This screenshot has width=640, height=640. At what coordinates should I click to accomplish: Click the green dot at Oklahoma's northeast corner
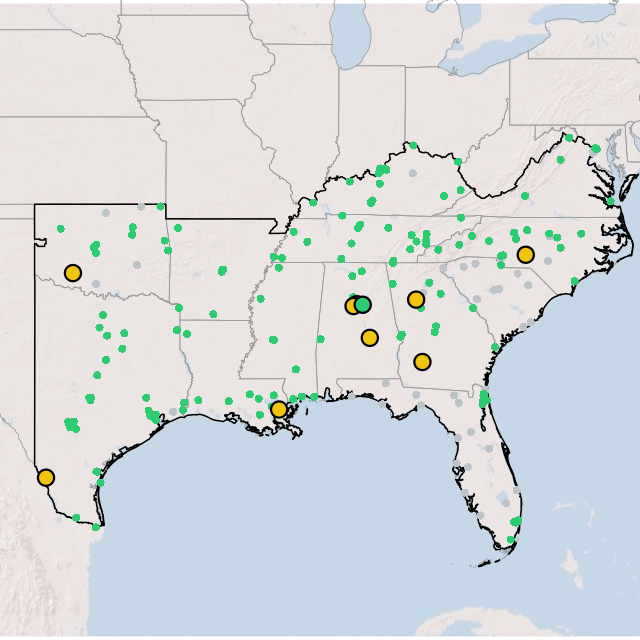[160, 206]
